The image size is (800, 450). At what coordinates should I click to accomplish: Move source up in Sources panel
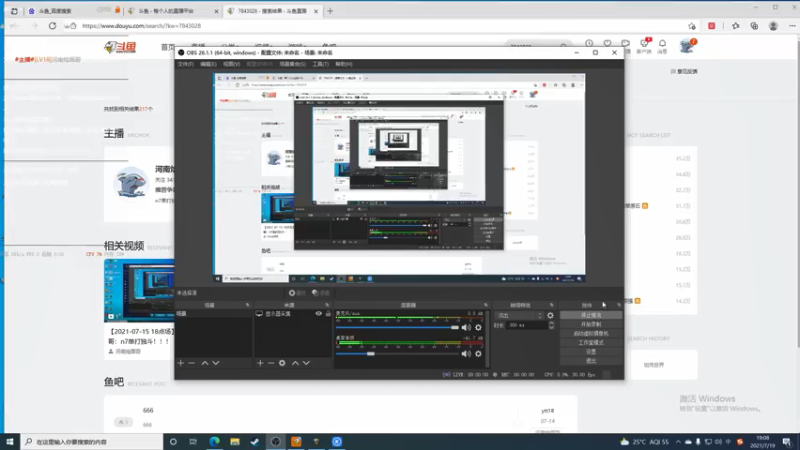[295, 363]
